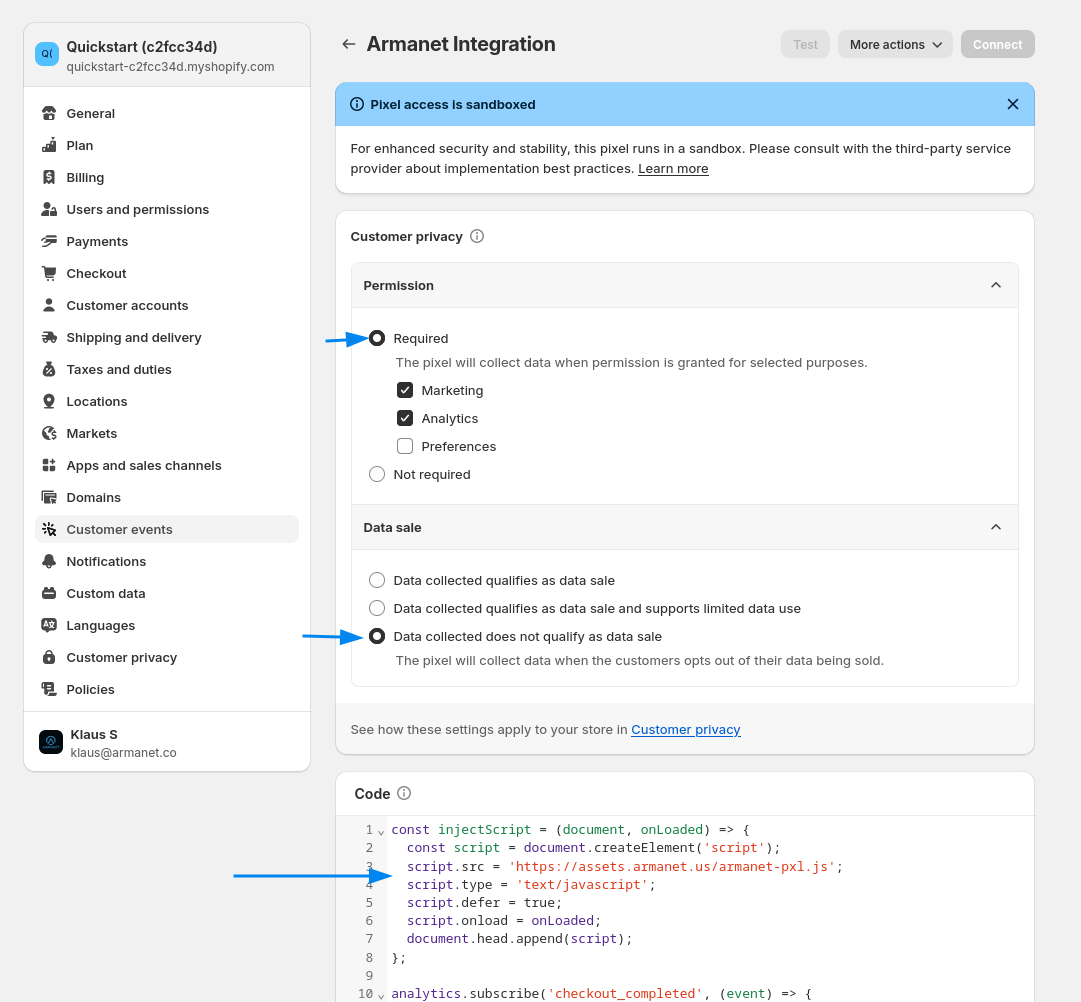Screen dimensions: 1081x1002
Task: Select the Not required radio option
Action: 377,474
